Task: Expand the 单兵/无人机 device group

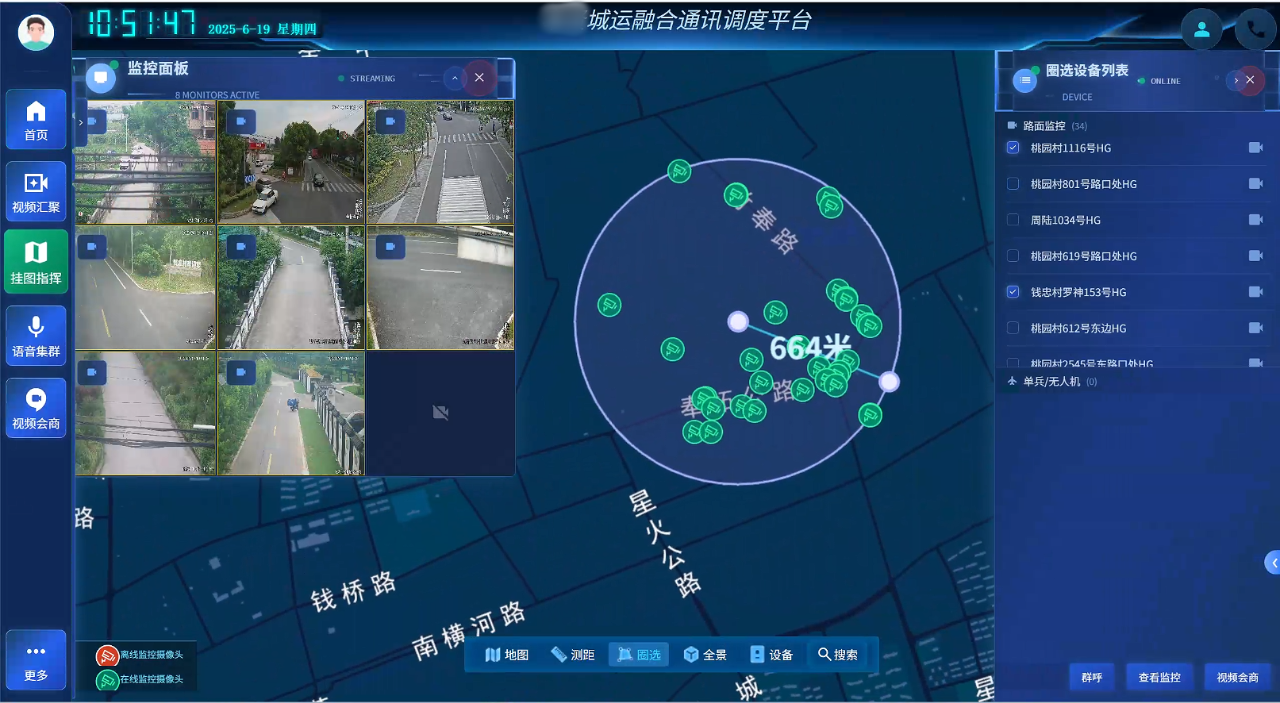Action: click(x=1050, y=382)
